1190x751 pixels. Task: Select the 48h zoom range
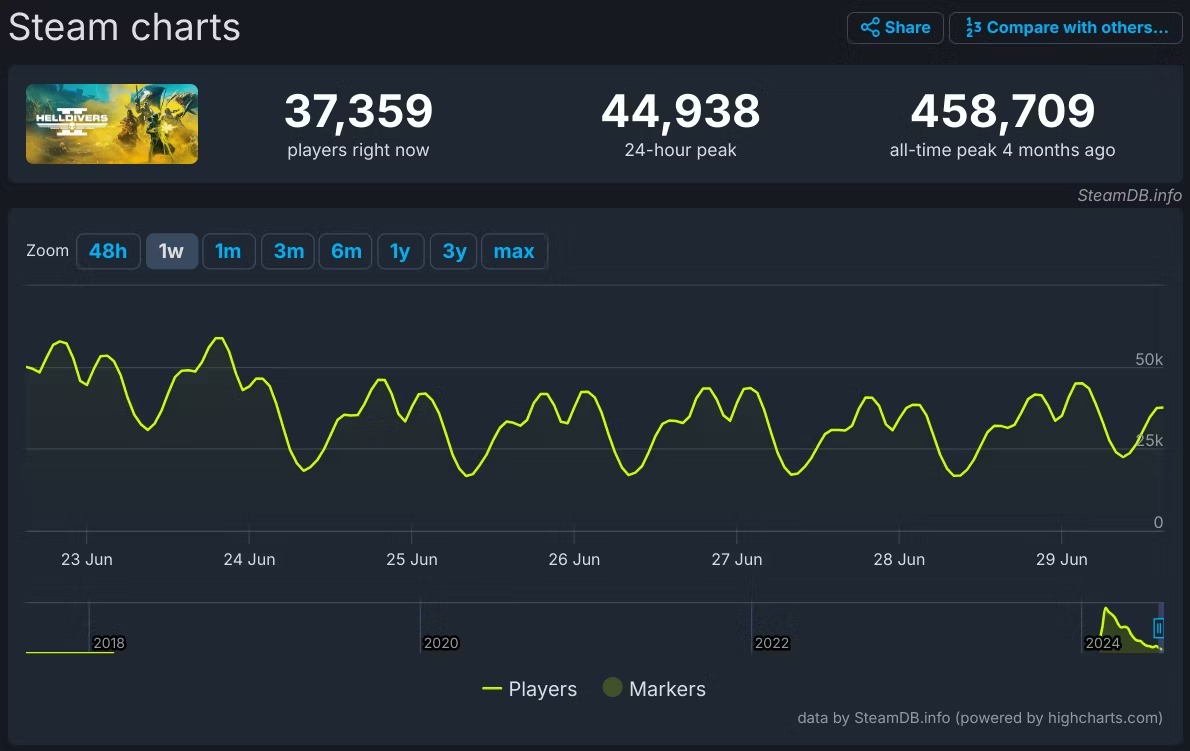108,251
